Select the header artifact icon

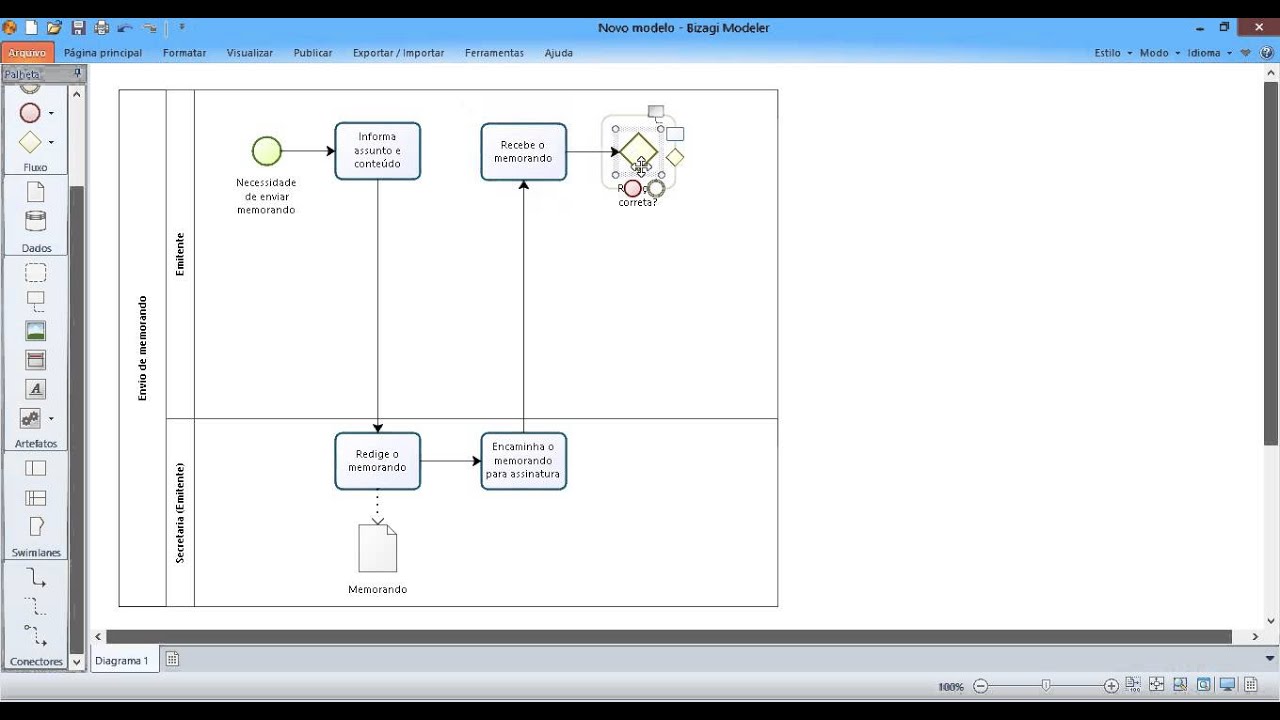(35, 360)
